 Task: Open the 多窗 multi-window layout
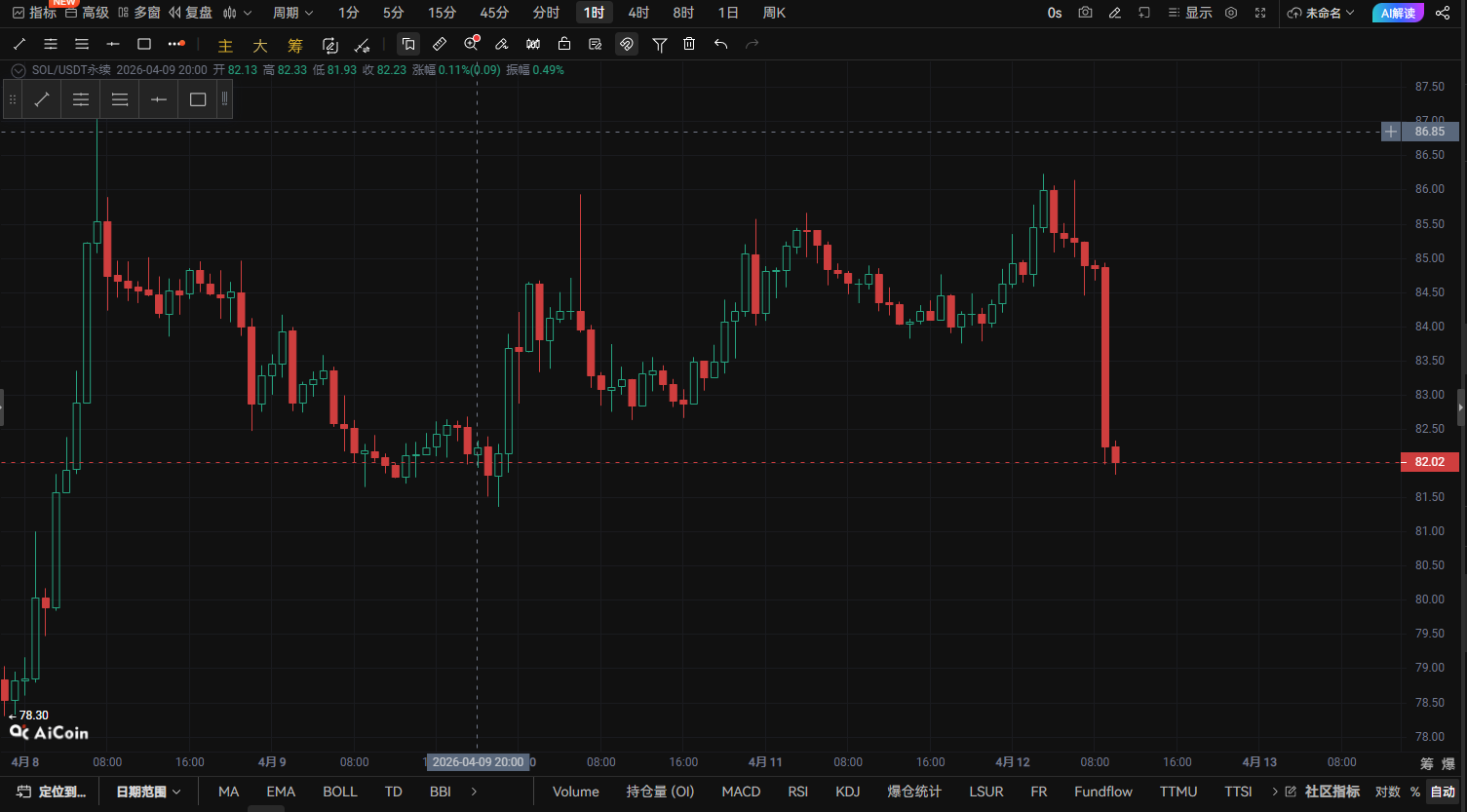[138, 13]
